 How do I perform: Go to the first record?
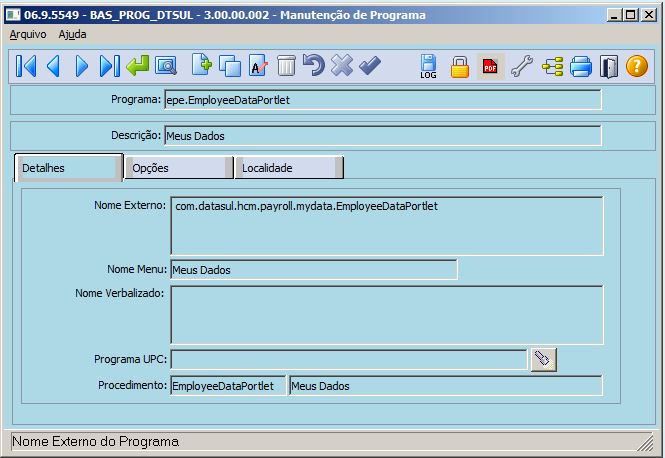(26, 66)
